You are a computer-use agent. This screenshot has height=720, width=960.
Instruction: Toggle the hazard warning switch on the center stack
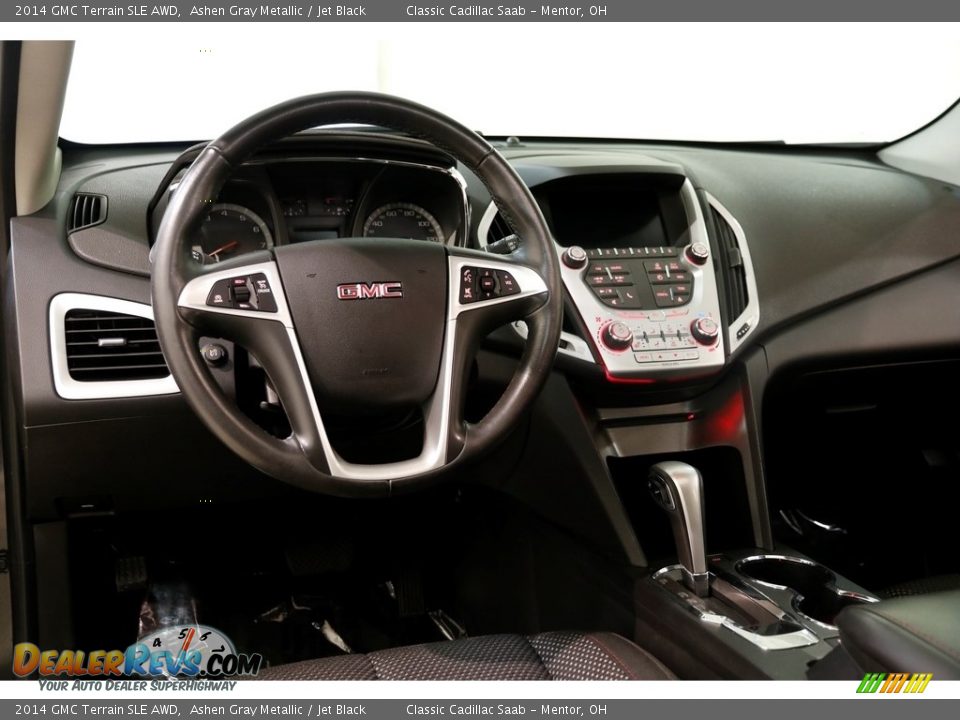[659, 316]
